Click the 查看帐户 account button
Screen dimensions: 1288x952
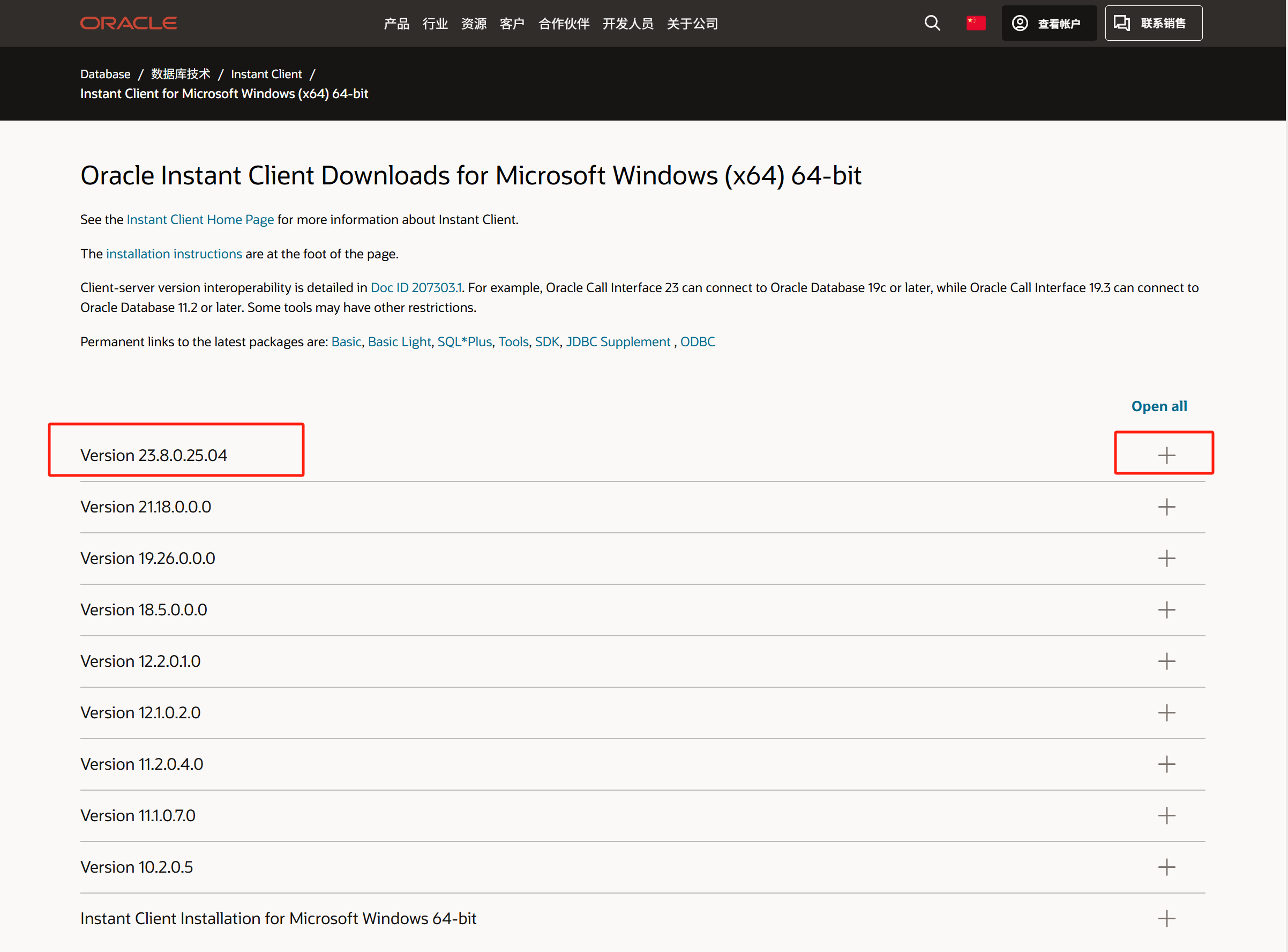coord(1049,23)
